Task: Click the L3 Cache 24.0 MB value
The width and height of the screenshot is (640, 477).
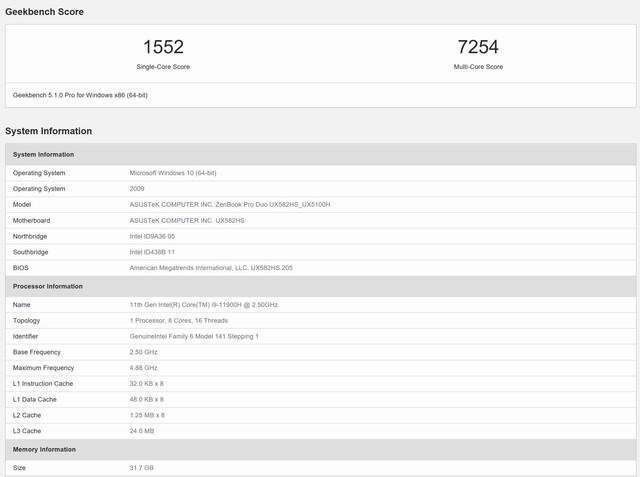Action: click(142, 431)
